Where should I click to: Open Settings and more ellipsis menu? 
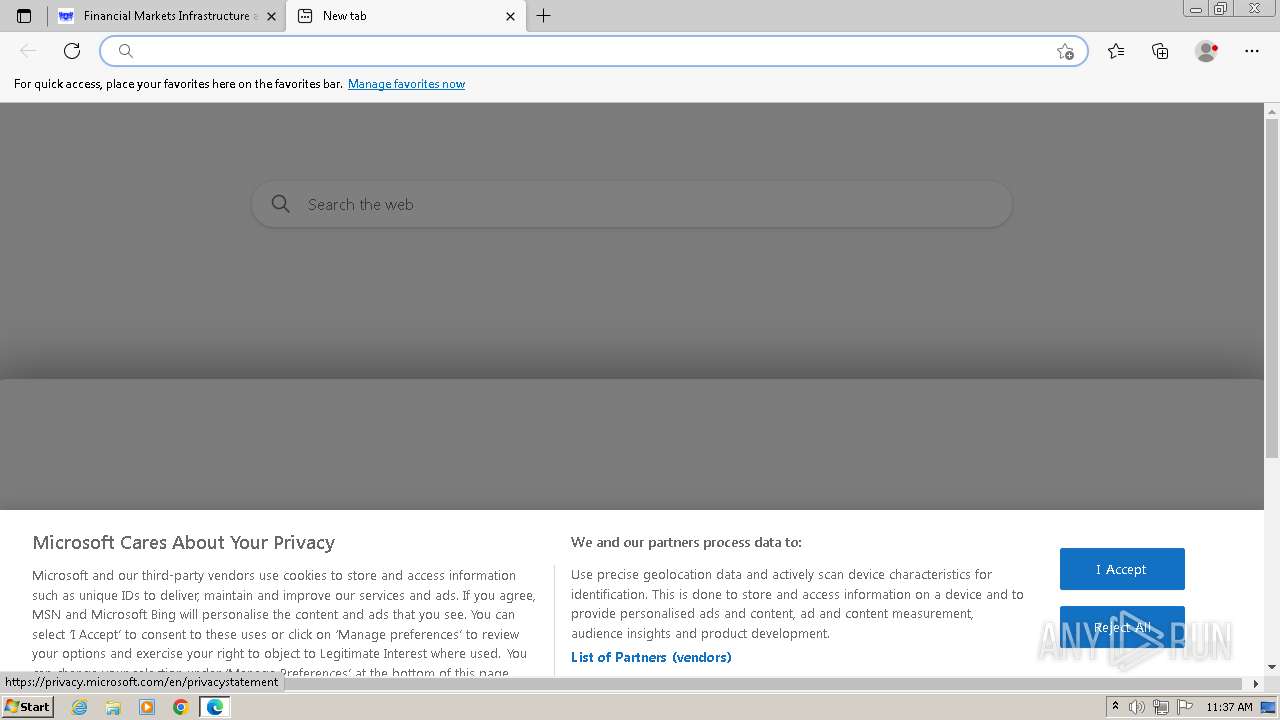[x=1252, y=51]
